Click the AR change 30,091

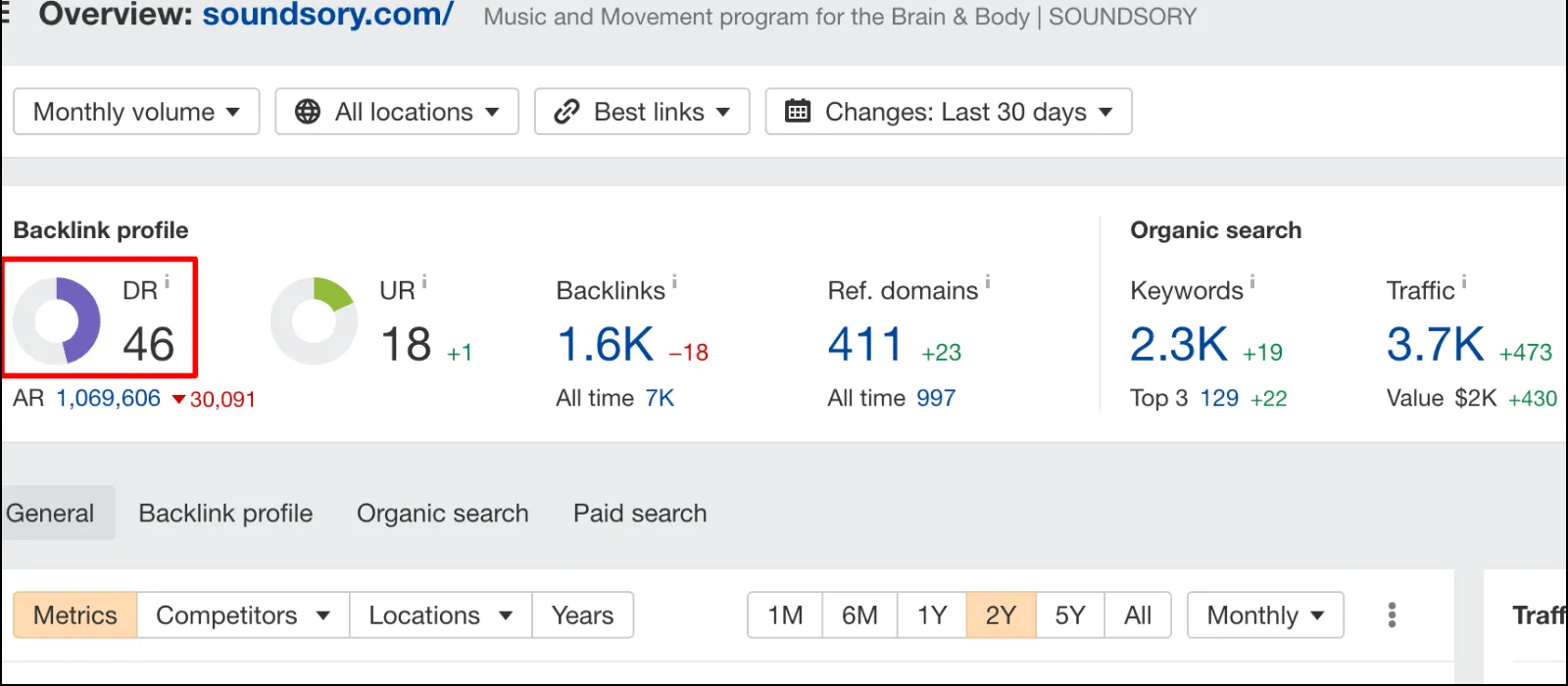214,400
